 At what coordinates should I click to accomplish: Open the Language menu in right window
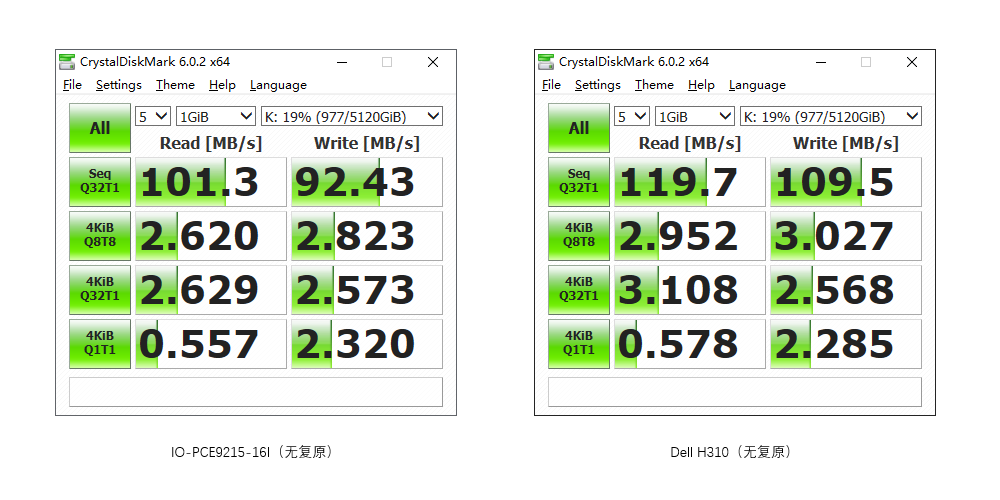(757, 85)
